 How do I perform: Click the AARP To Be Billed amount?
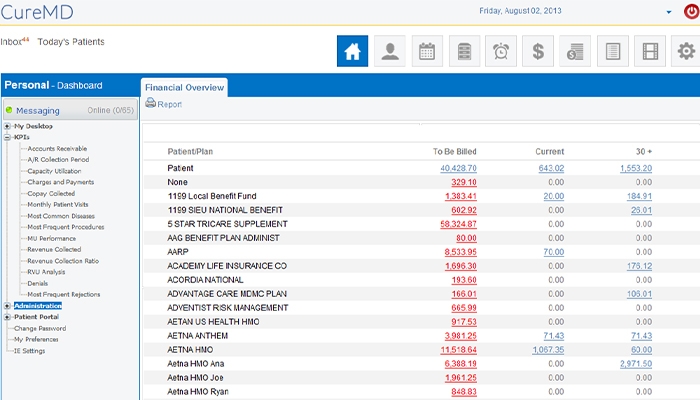tap(460, 253)
